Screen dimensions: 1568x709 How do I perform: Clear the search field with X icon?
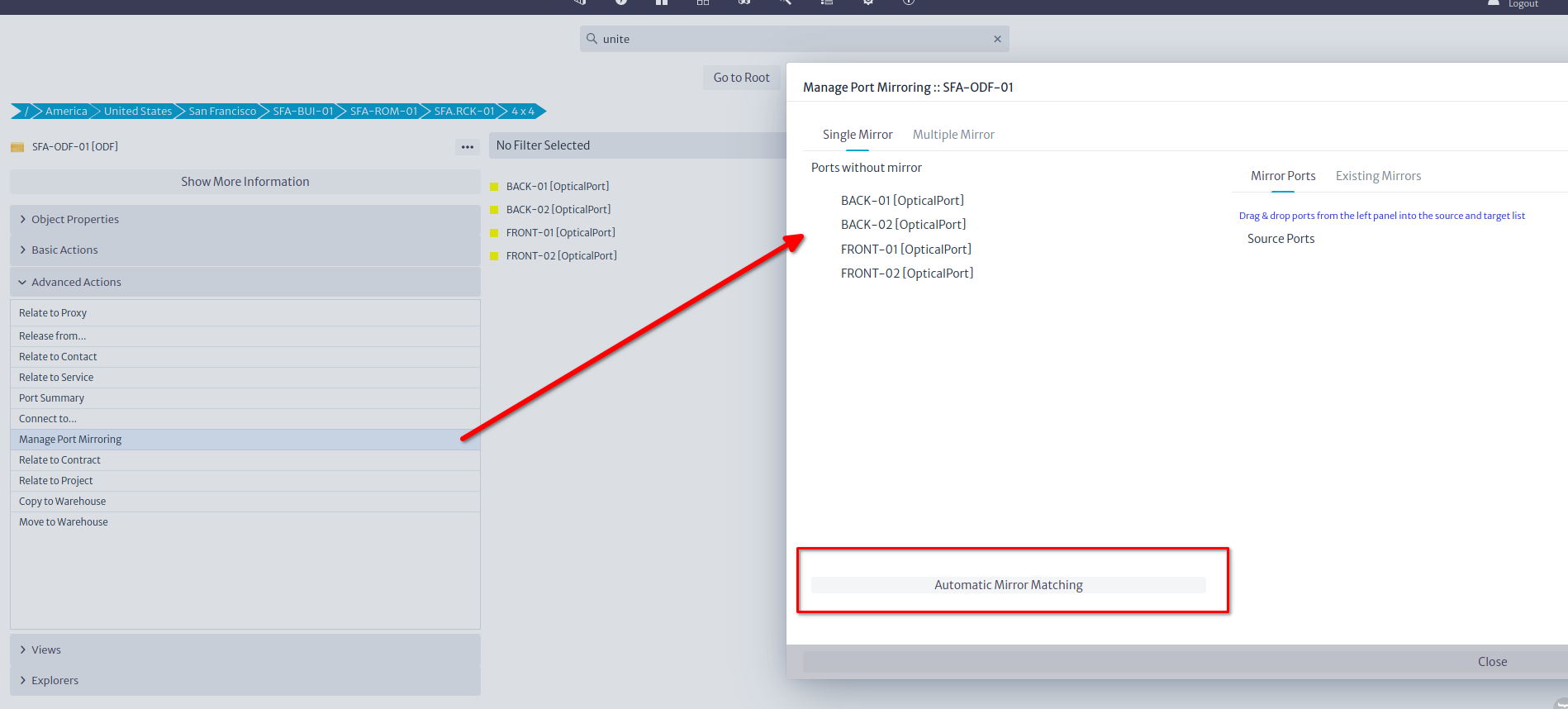997,39
